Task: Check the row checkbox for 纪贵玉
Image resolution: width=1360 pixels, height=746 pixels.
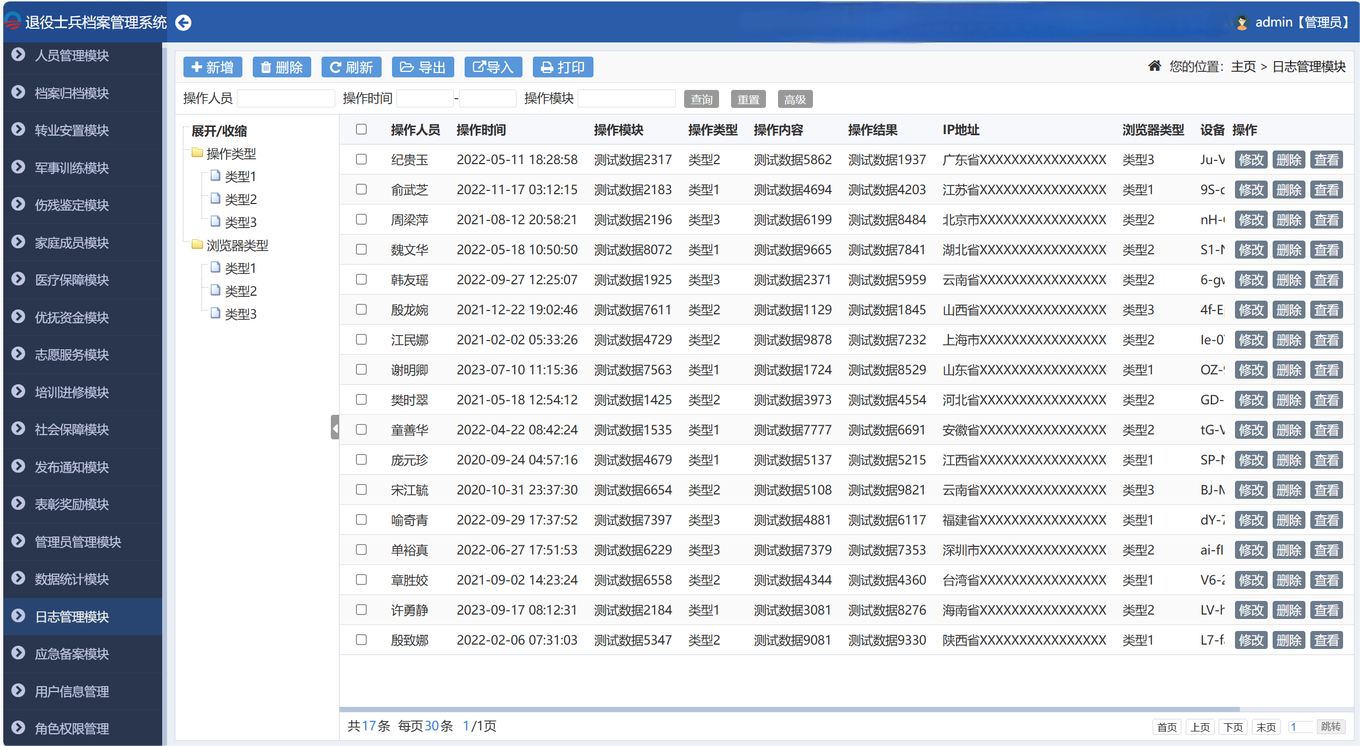Action: pyautogui.click(x=361, y=159)
